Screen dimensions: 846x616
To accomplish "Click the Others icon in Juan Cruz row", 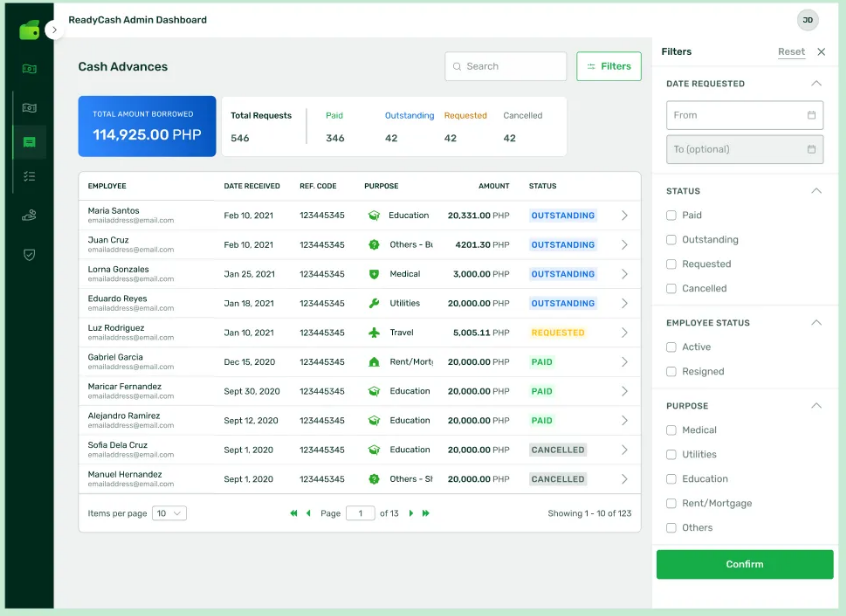I will click(x=374, y=244).
